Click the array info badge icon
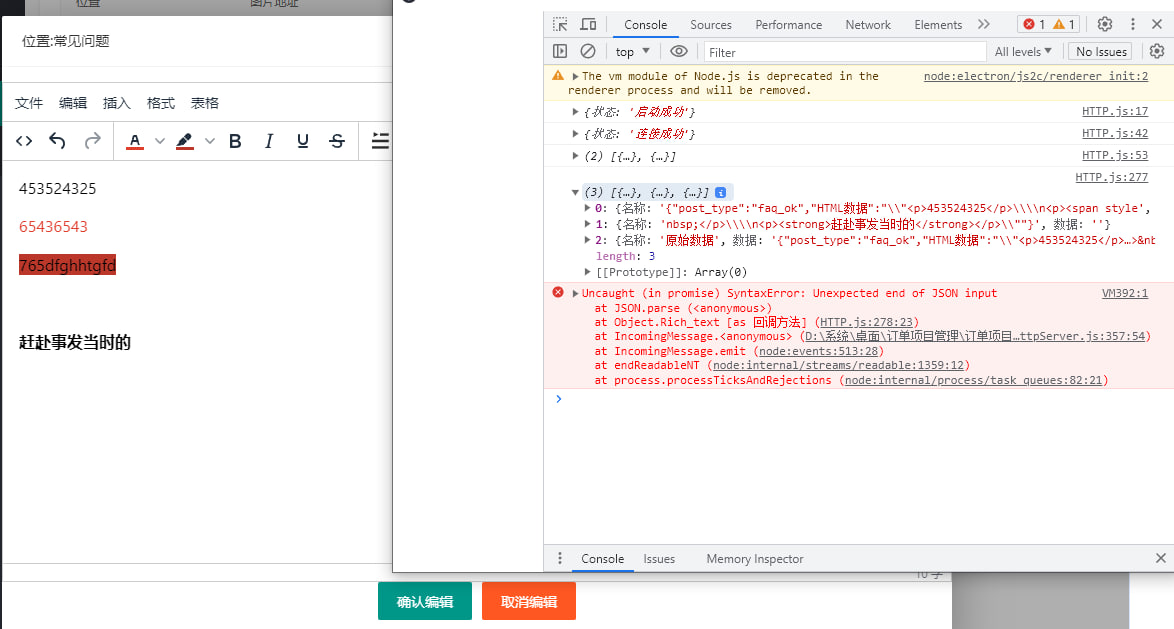Image resolution: width=1174 pixels, height=629 pixels. [720, 192]
